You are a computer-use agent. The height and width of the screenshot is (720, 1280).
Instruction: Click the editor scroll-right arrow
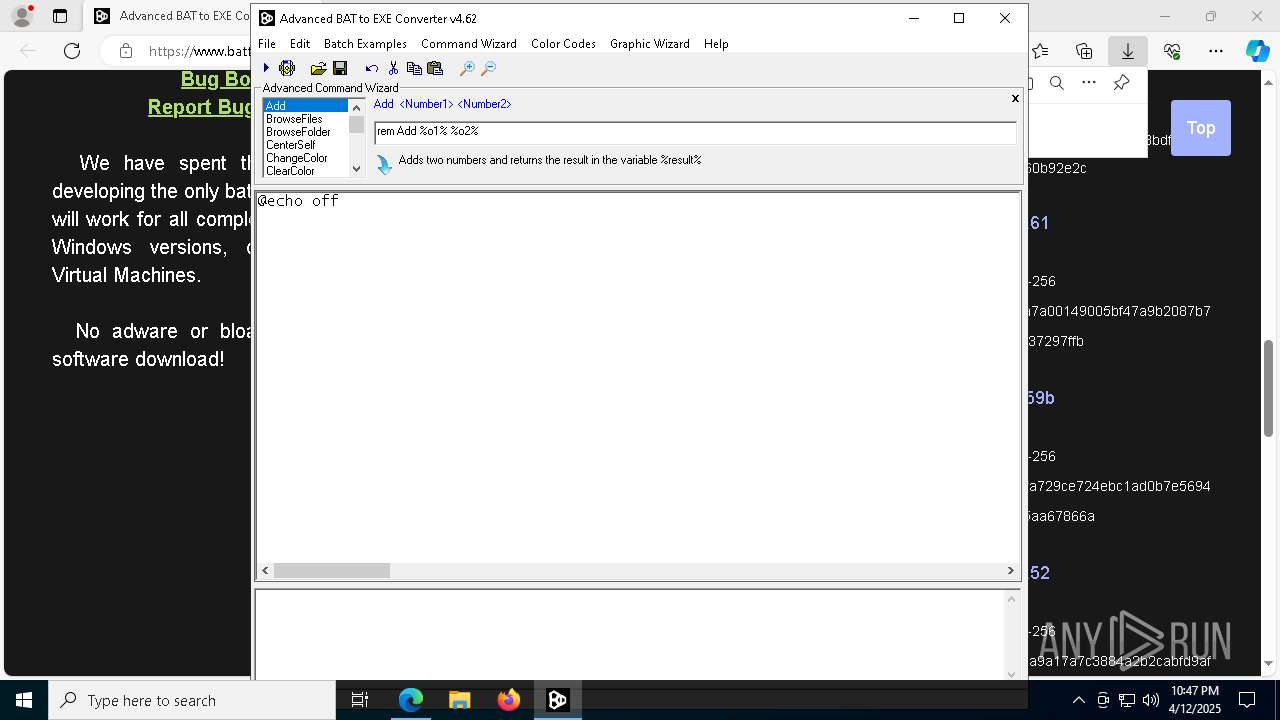1010,570
